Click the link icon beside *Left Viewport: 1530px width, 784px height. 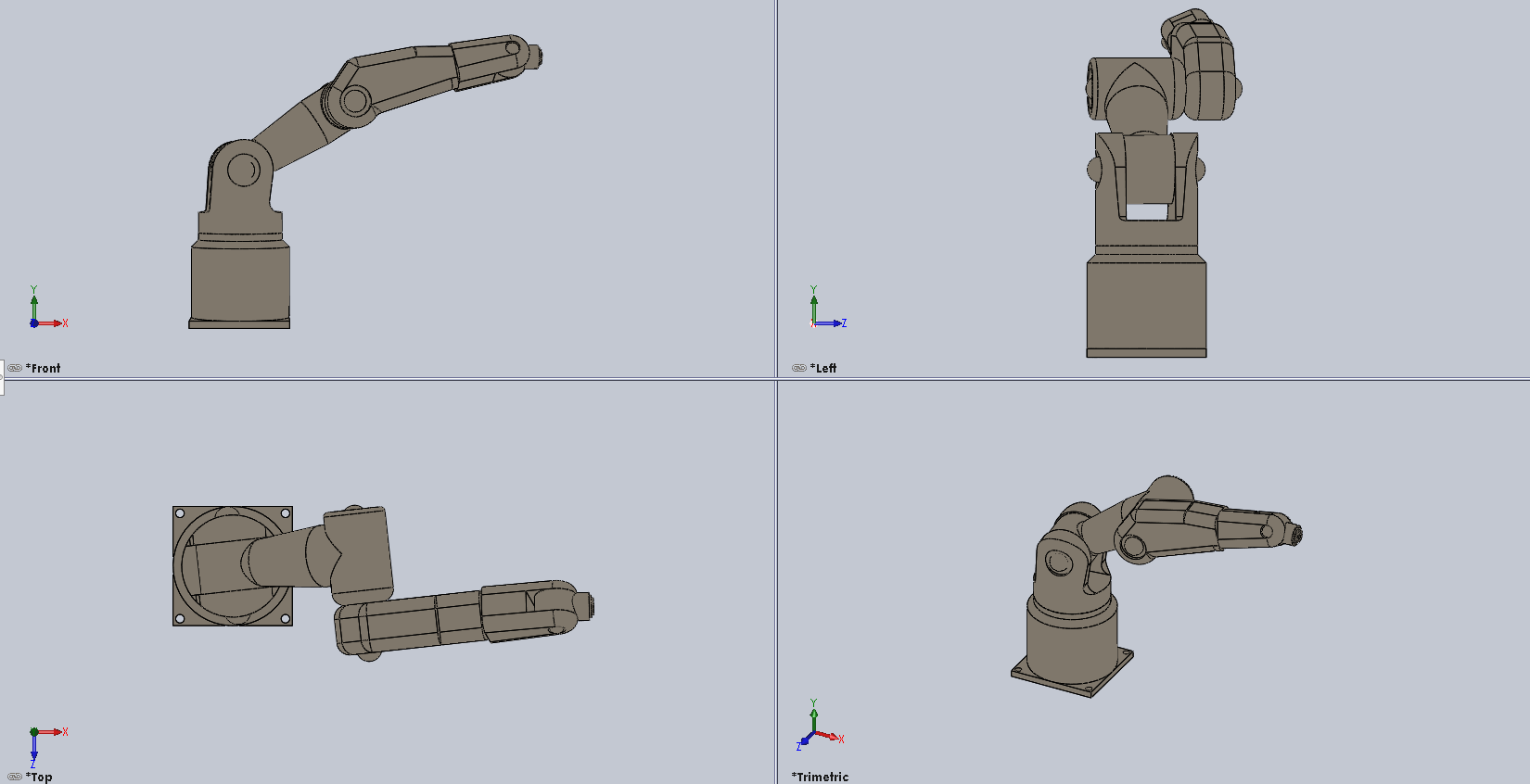[799, 368]
